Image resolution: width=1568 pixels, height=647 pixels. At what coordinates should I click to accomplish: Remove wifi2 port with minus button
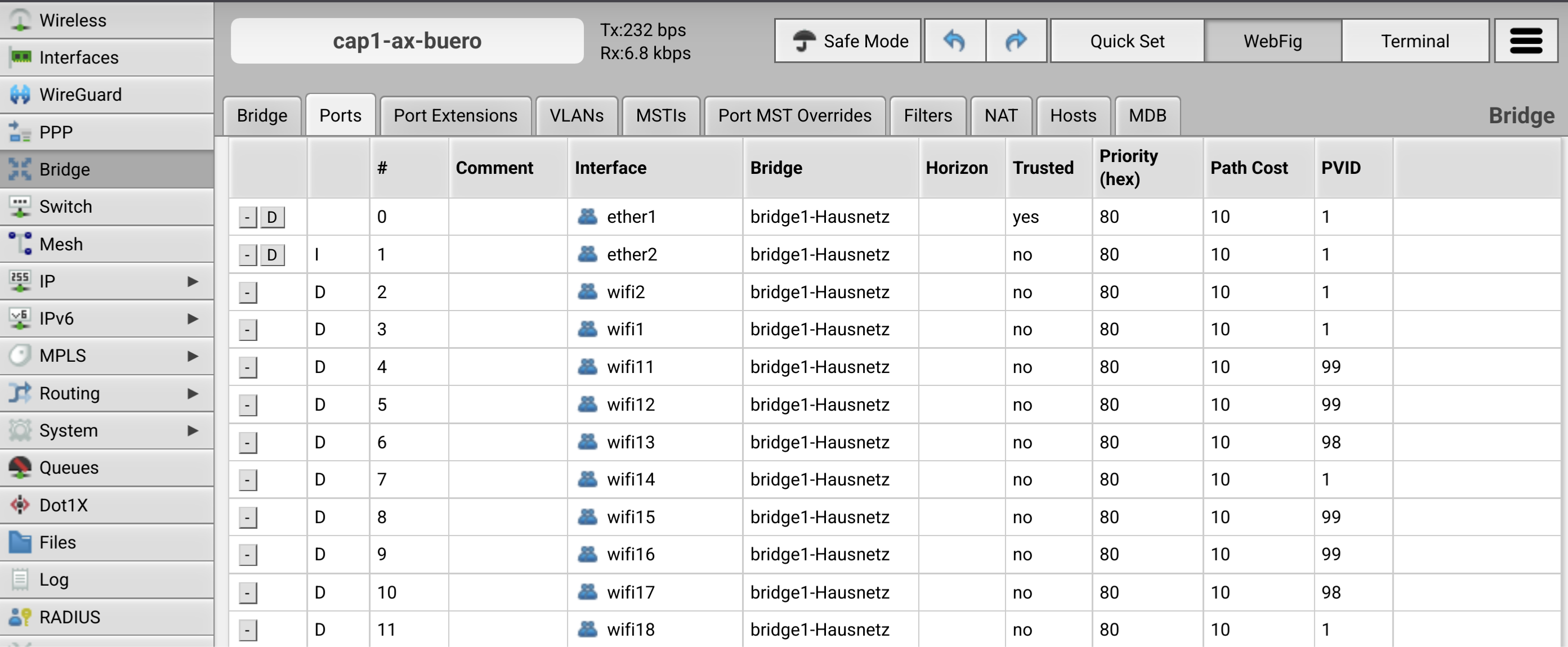click(247, 293)
